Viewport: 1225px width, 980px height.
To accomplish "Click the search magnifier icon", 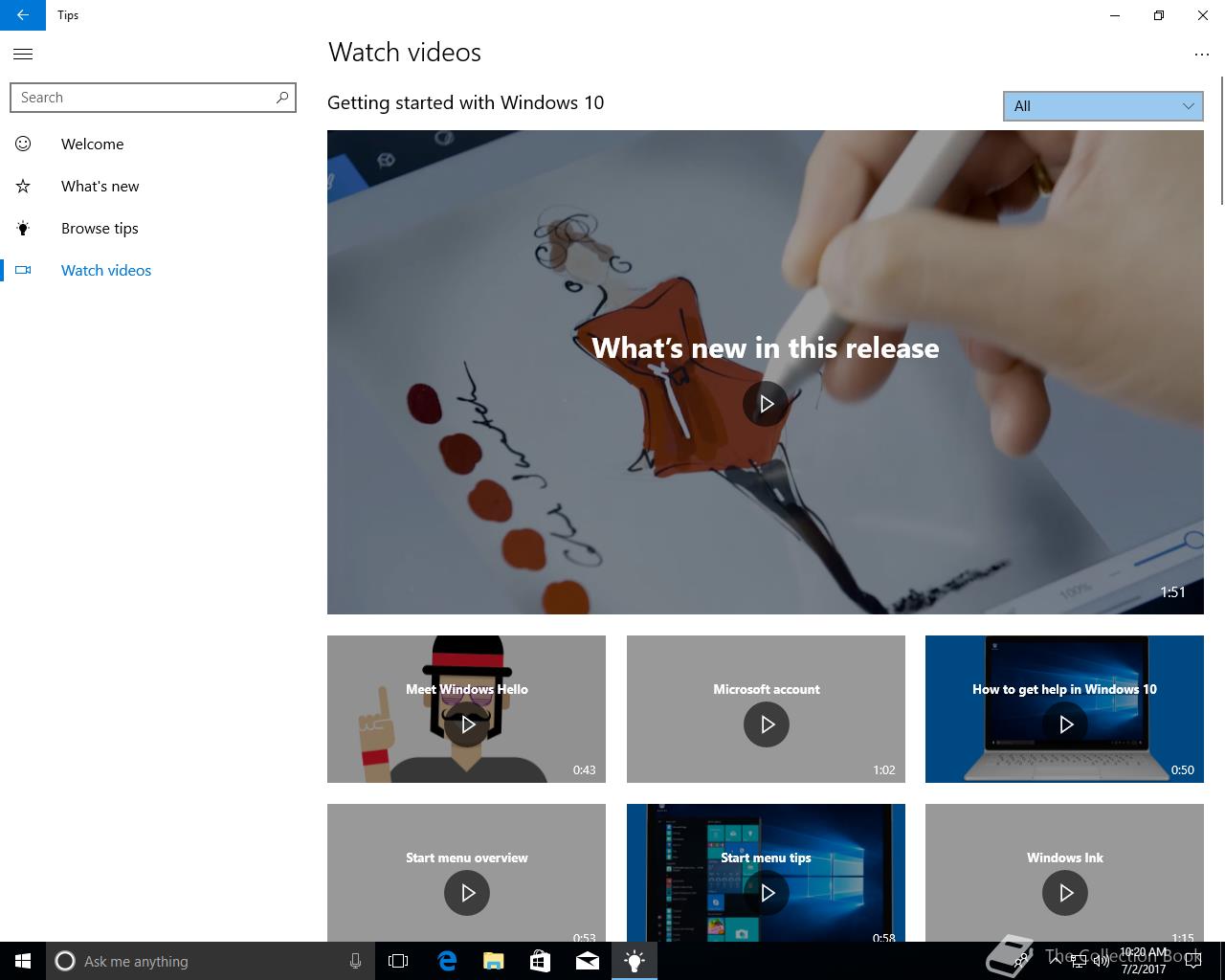I will tap(281, 98).
